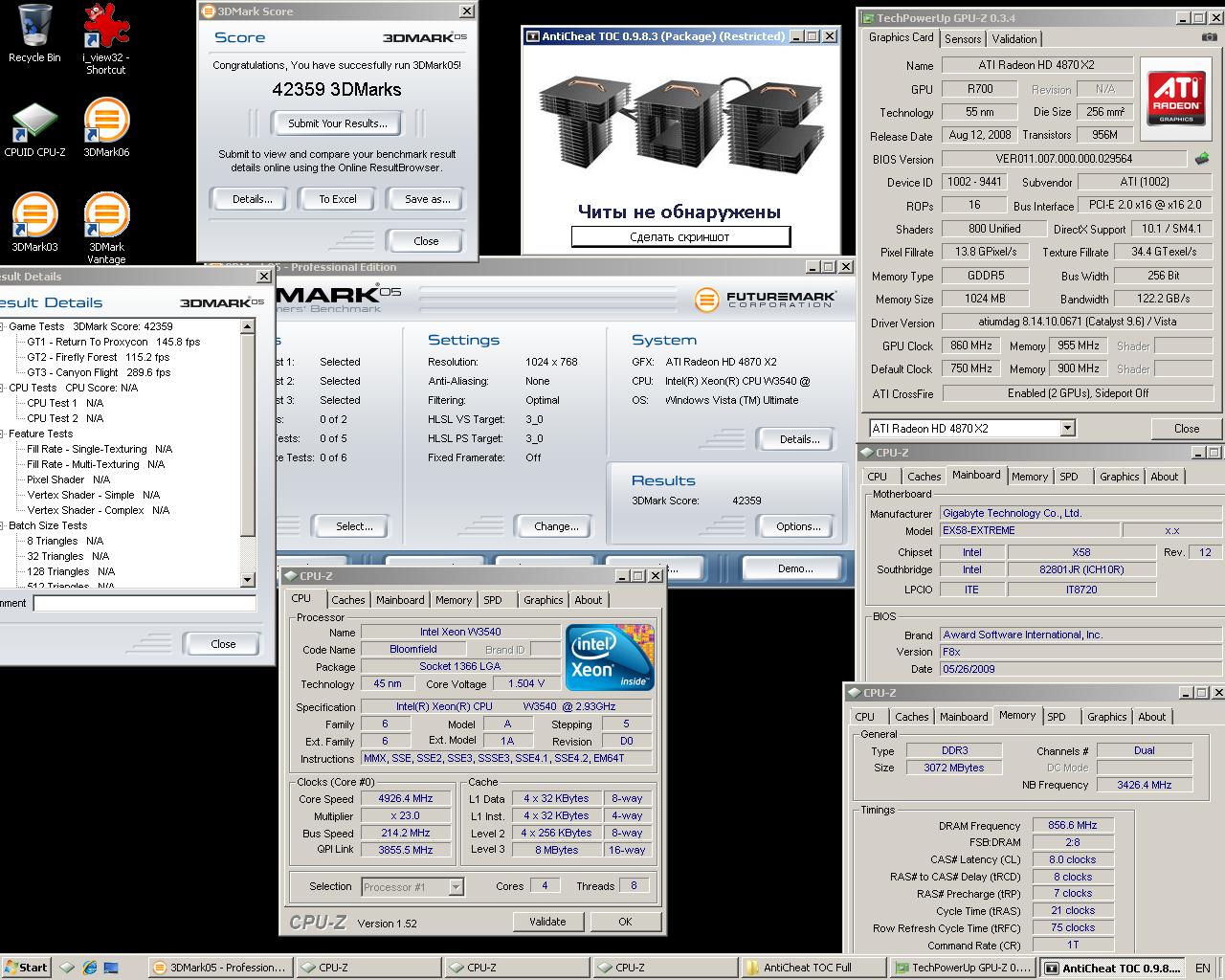
Task: Click the 42359 3DMarks score text
Action: (337, 89)
